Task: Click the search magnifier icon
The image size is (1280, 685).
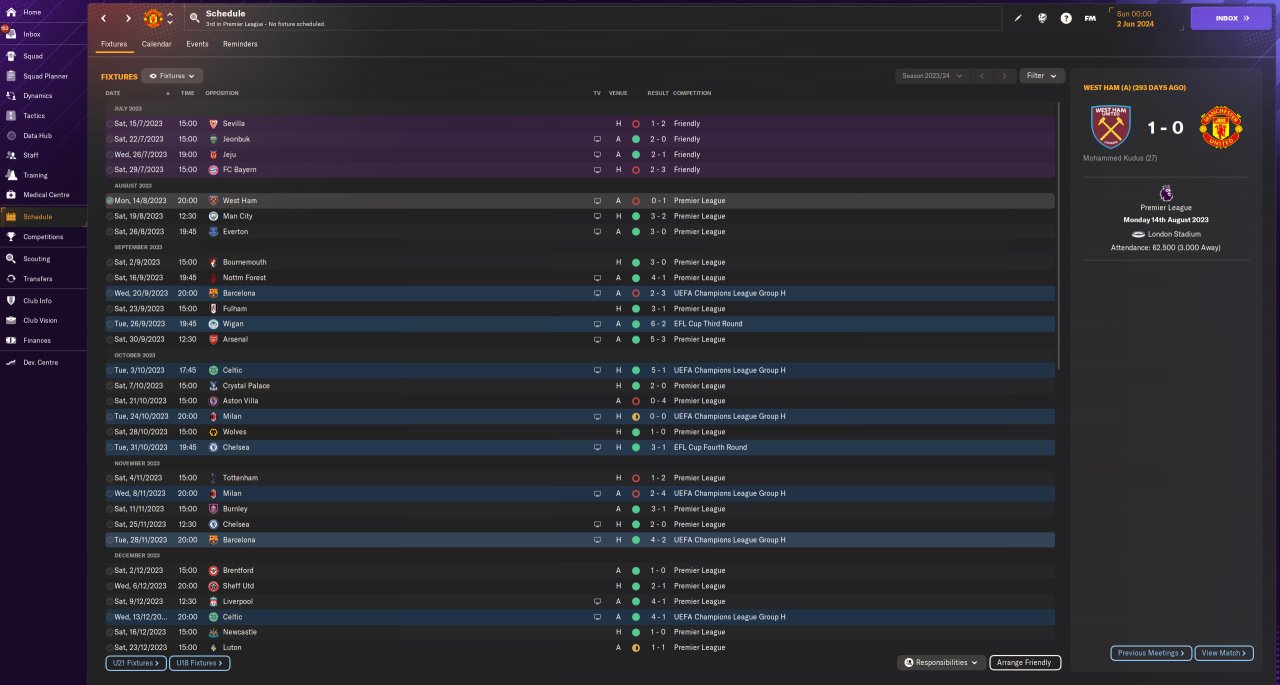Action: coord(194,18)
